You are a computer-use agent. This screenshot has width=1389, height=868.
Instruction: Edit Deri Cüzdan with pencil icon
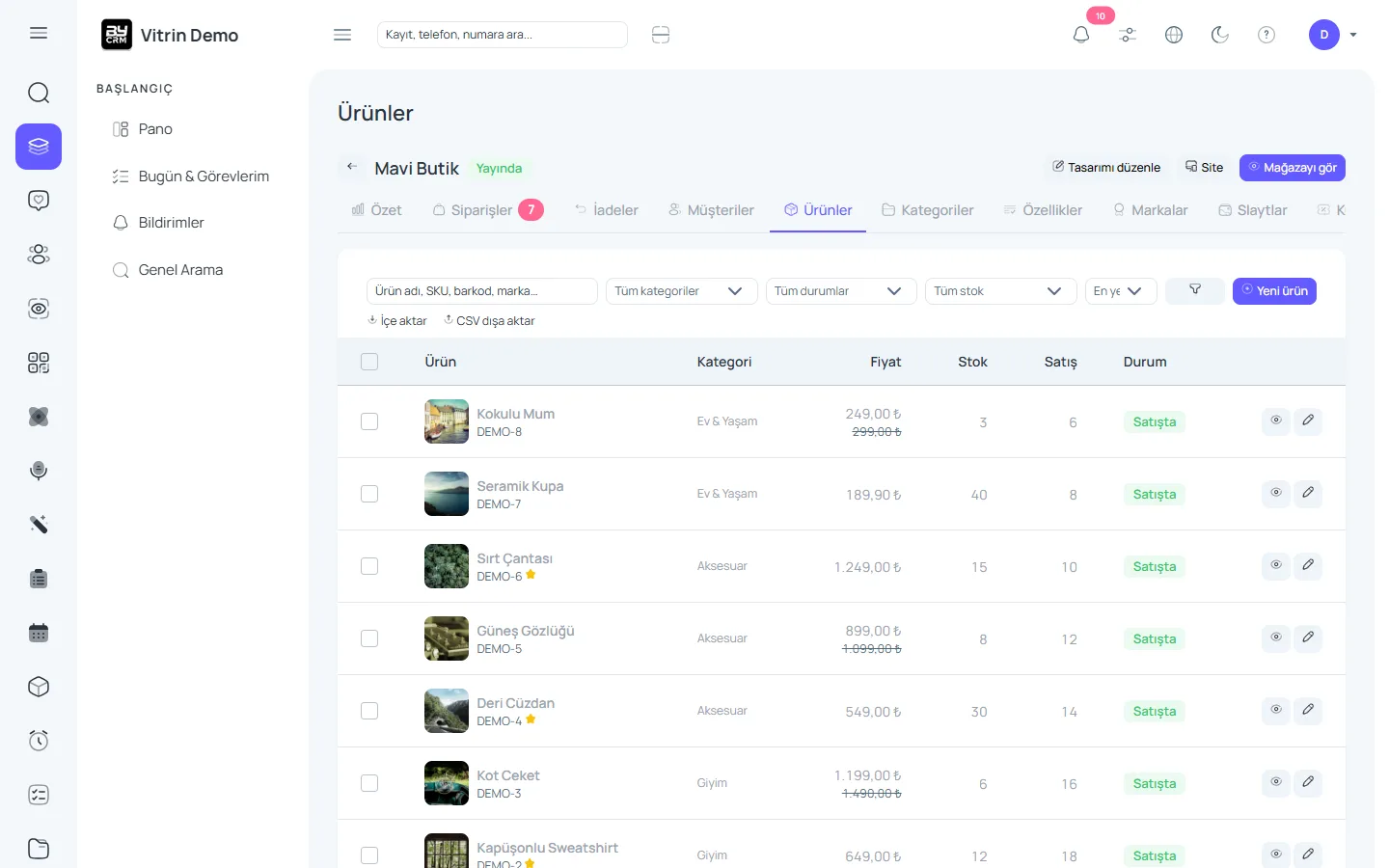pos(1308,710)
